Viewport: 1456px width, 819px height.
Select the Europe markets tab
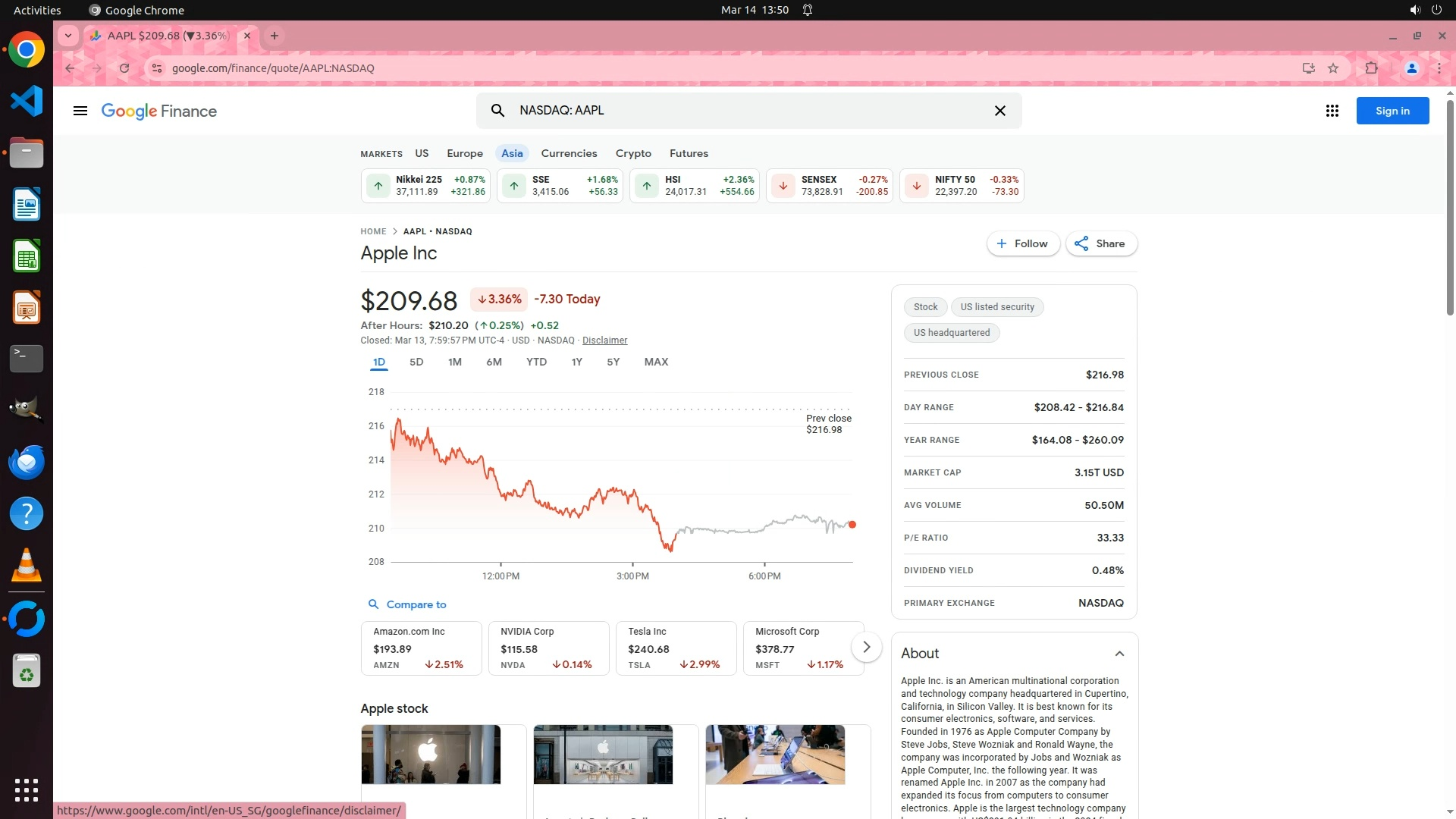click(464, 153)
